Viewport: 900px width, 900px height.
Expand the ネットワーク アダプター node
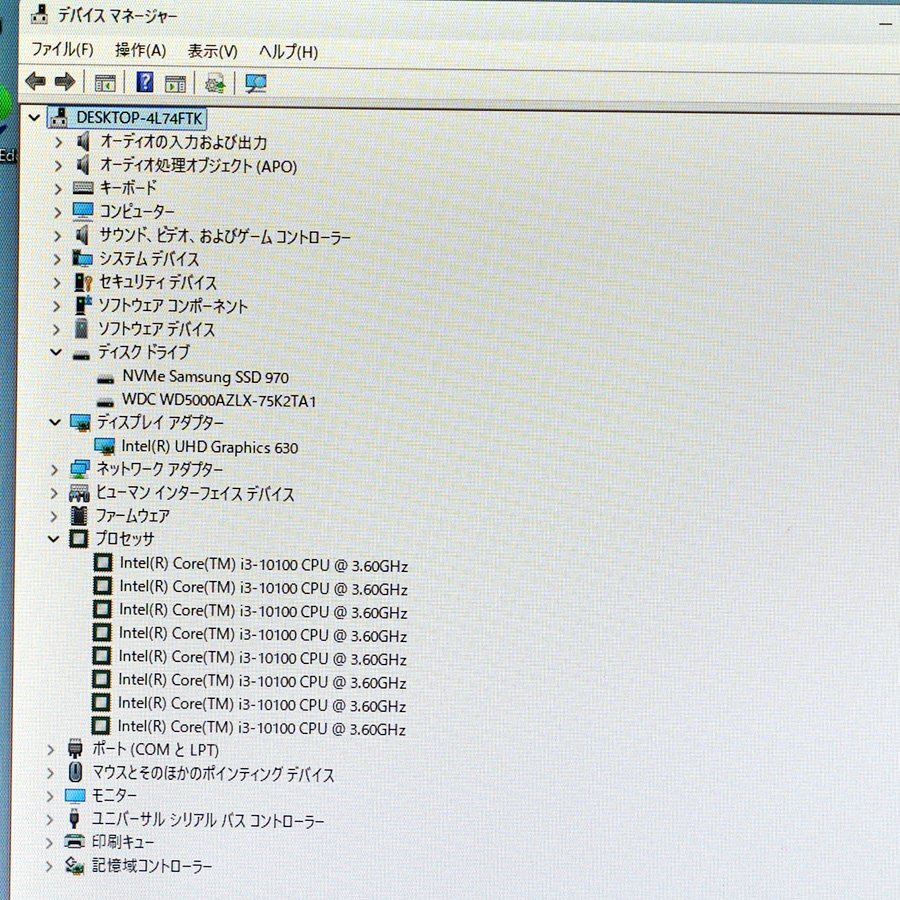[54, 470]
